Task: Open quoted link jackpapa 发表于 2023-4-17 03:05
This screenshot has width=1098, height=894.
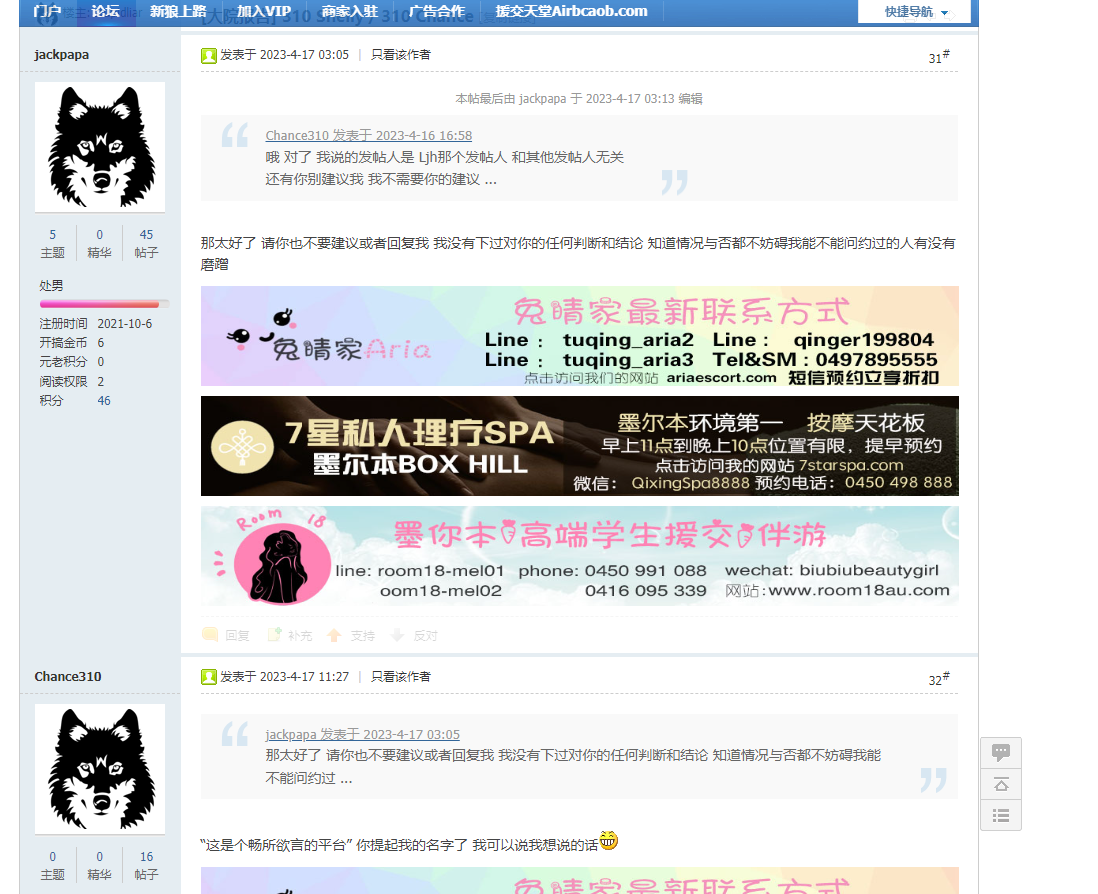Action: (362, 734)
